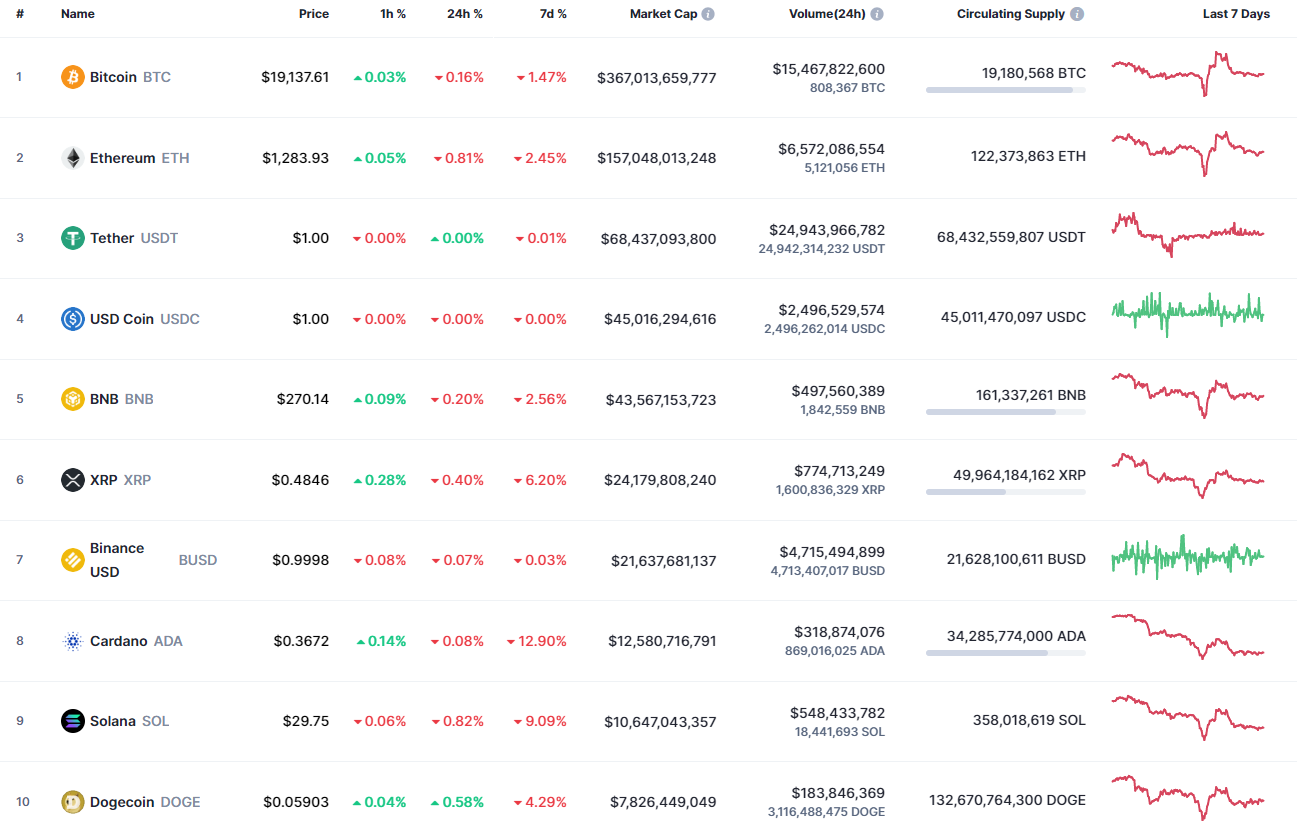The width and height of the screenshot is (1297, 837).
Task: Open the Volume(24h) info tooltip
Action: coord(877,14)
